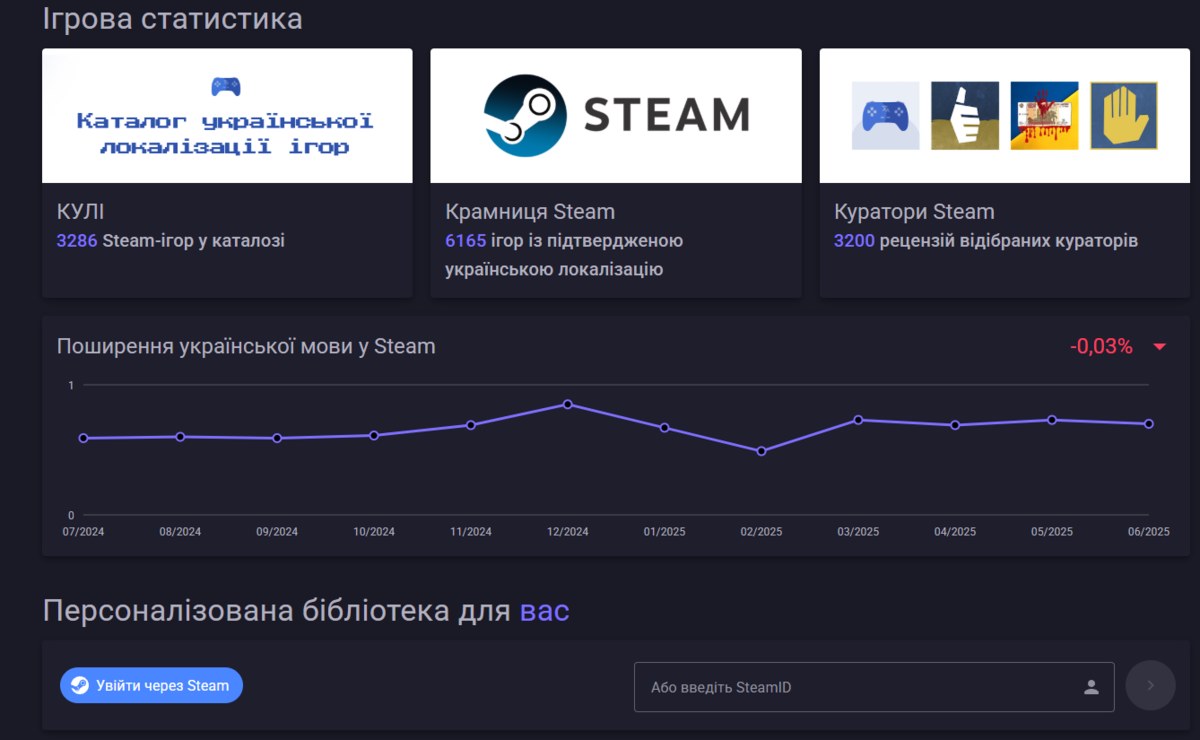Click the person icon in SteamID field
1200x740 pixels.
(x=1091, y=687)
